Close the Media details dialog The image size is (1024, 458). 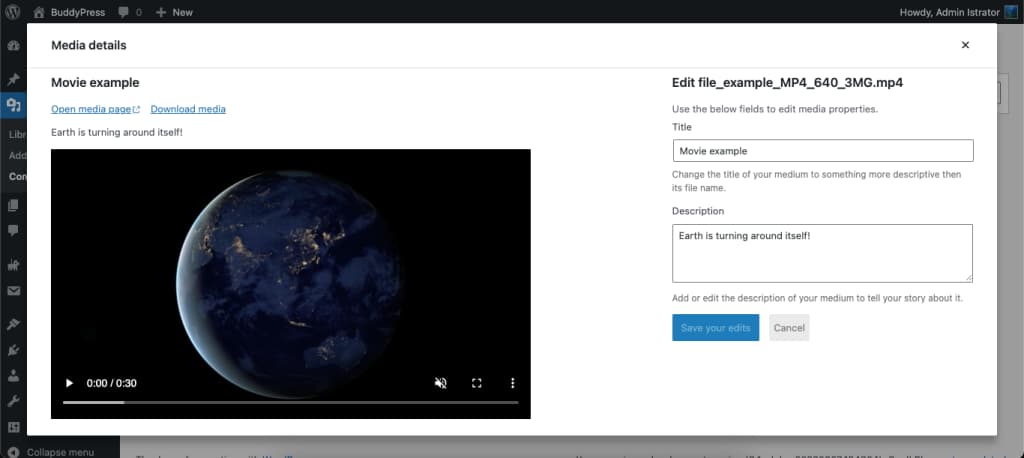coord(965,45)
